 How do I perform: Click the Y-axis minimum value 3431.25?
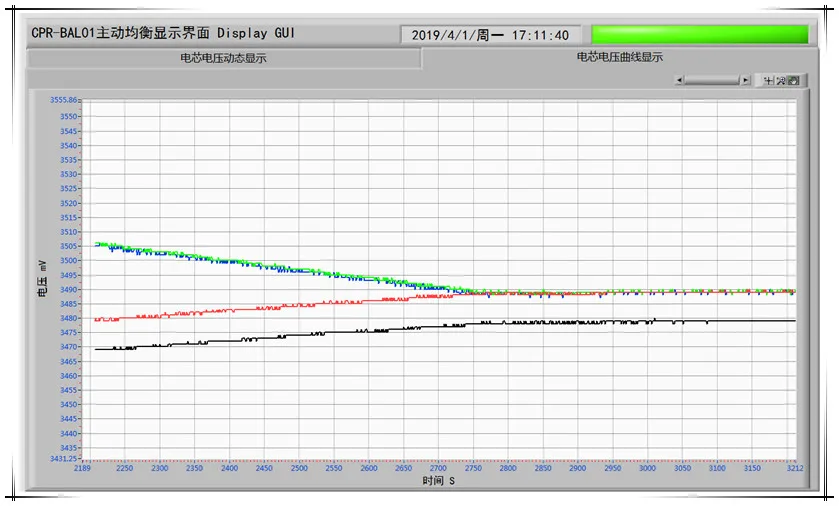coord(64,458)
